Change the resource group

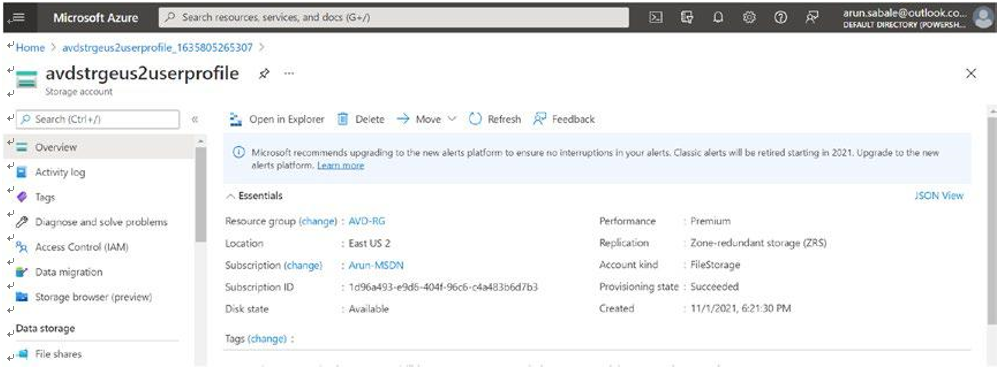318,221
